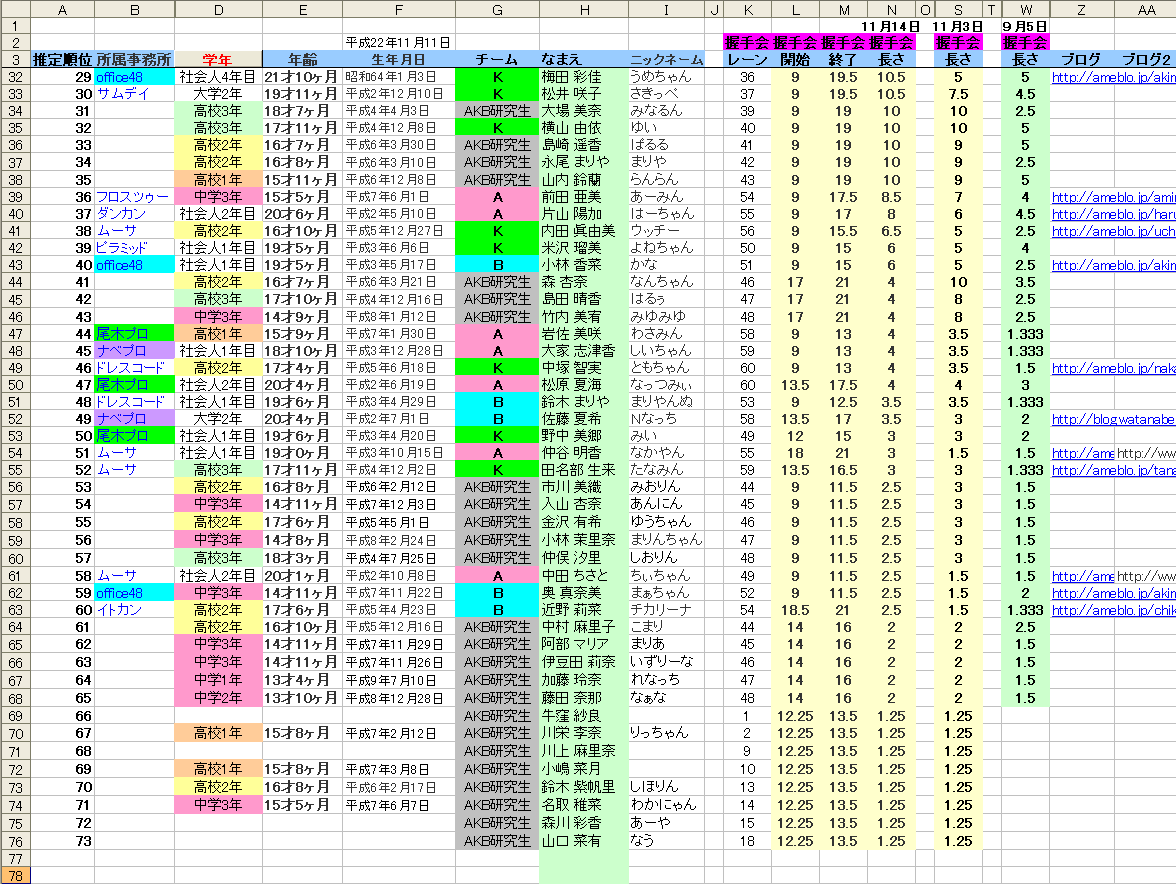Click the チーム header cell
Image resolution: width=1176 pixels, height=884 pixels.
pos(497,59)
